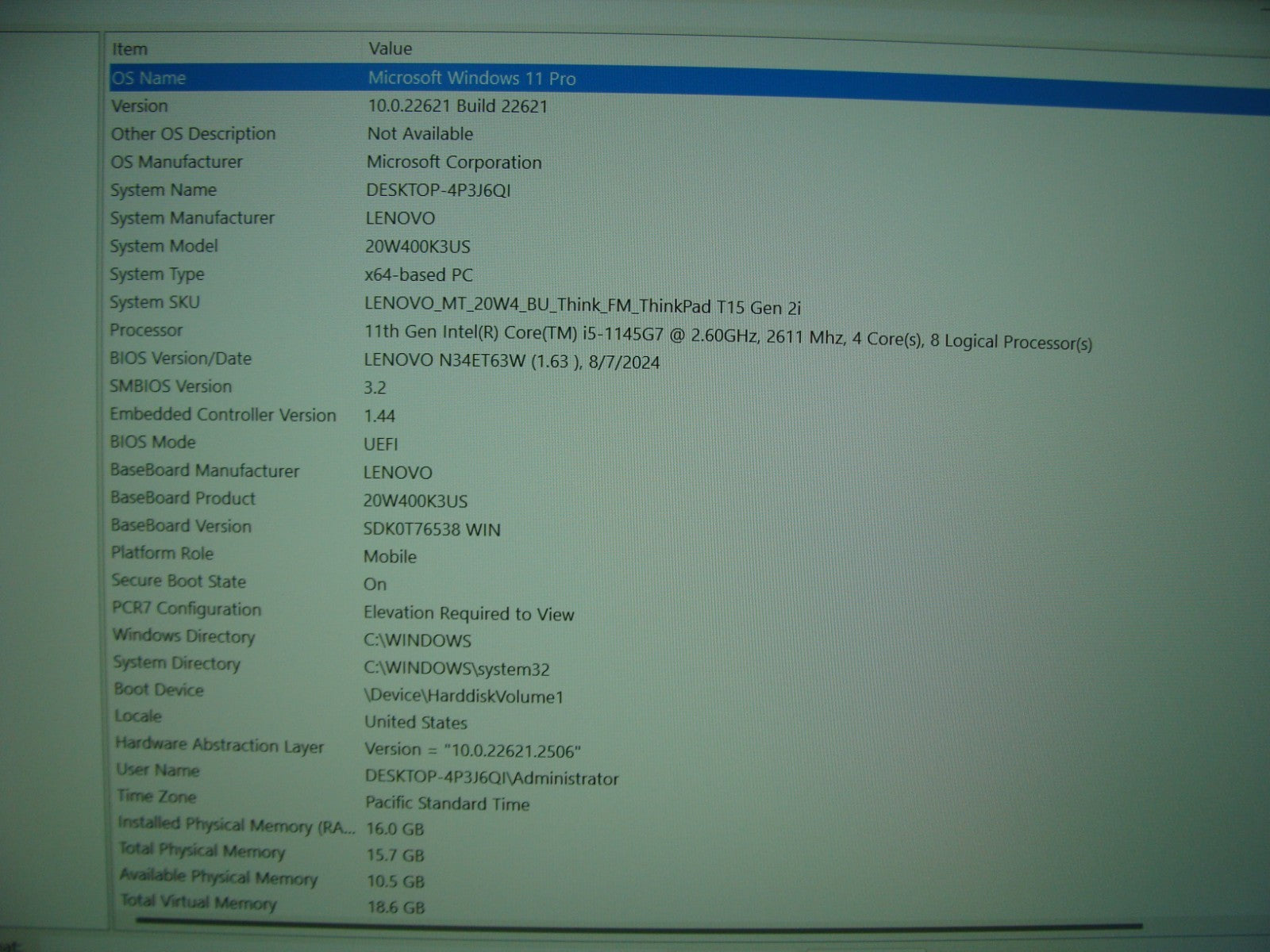1270x952 pixels.
Task: Select the System SKU row
Action: (155, 302)
